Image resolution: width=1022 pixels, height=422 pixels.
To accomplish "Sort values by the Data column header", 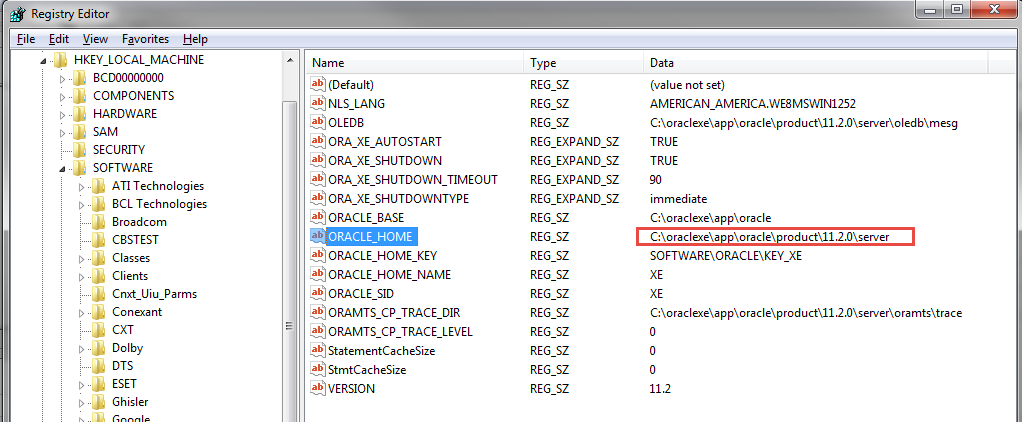I will pos(815,63).
